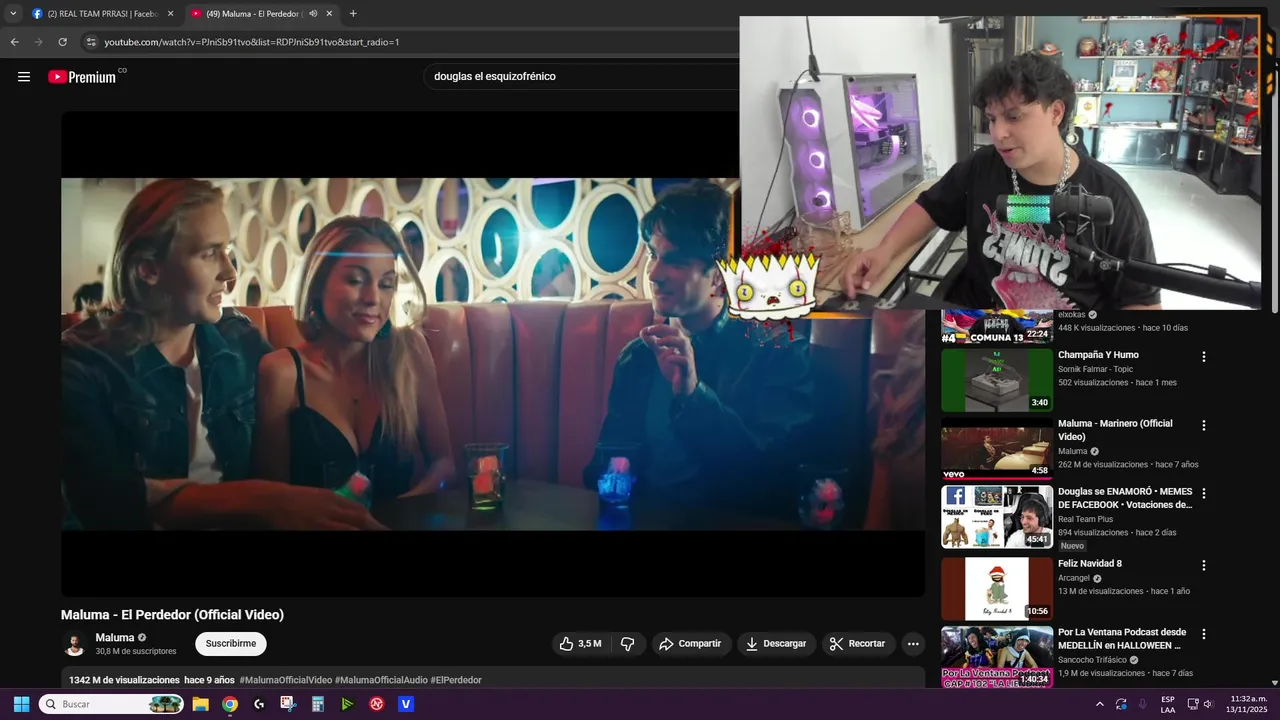Open options menu for Por La Ventana Podcast
This screenshot has height=720, width=1280.
(x=1204, y=634)
